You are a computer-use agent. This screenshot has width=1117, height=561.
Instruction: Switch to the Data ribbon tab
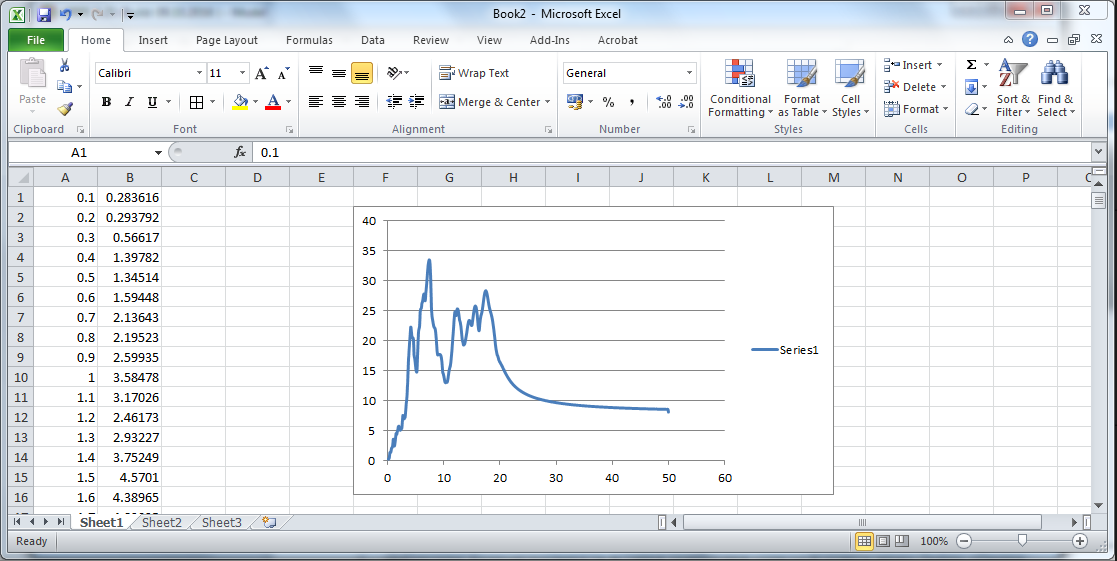click(373, 40)
